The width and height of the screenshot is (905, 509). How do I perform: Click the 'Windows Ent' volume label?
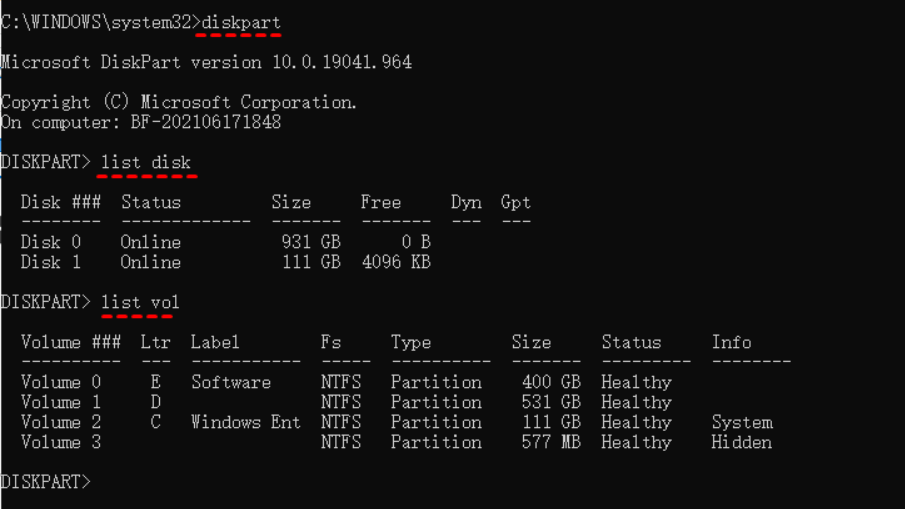[246, 422]
